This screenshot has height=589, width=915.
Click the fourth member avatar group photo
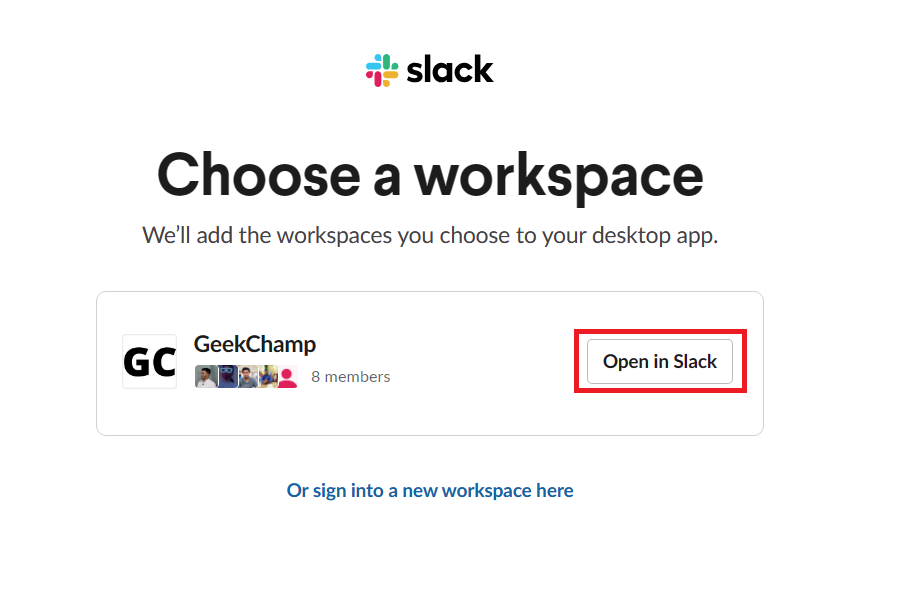coord(267,377)
